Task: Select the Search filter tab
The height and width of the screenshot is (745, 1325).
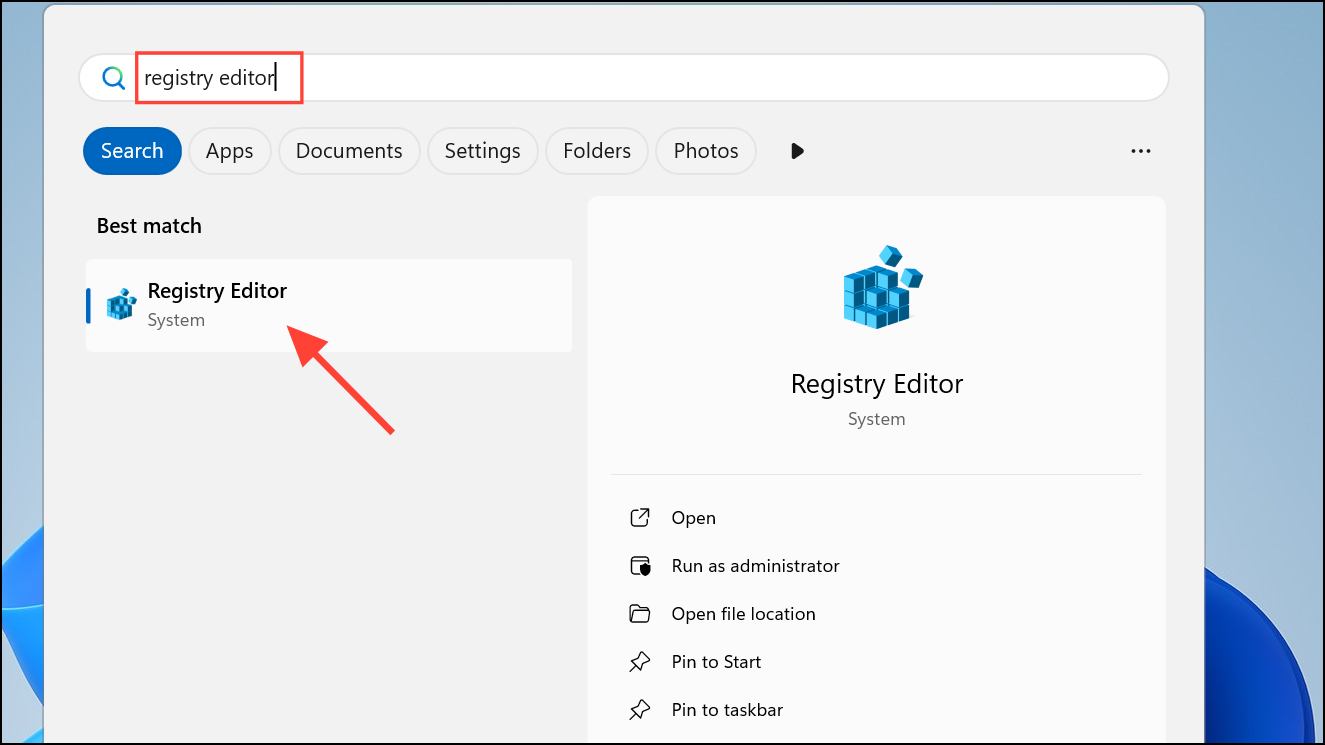Action: [132, 151]
